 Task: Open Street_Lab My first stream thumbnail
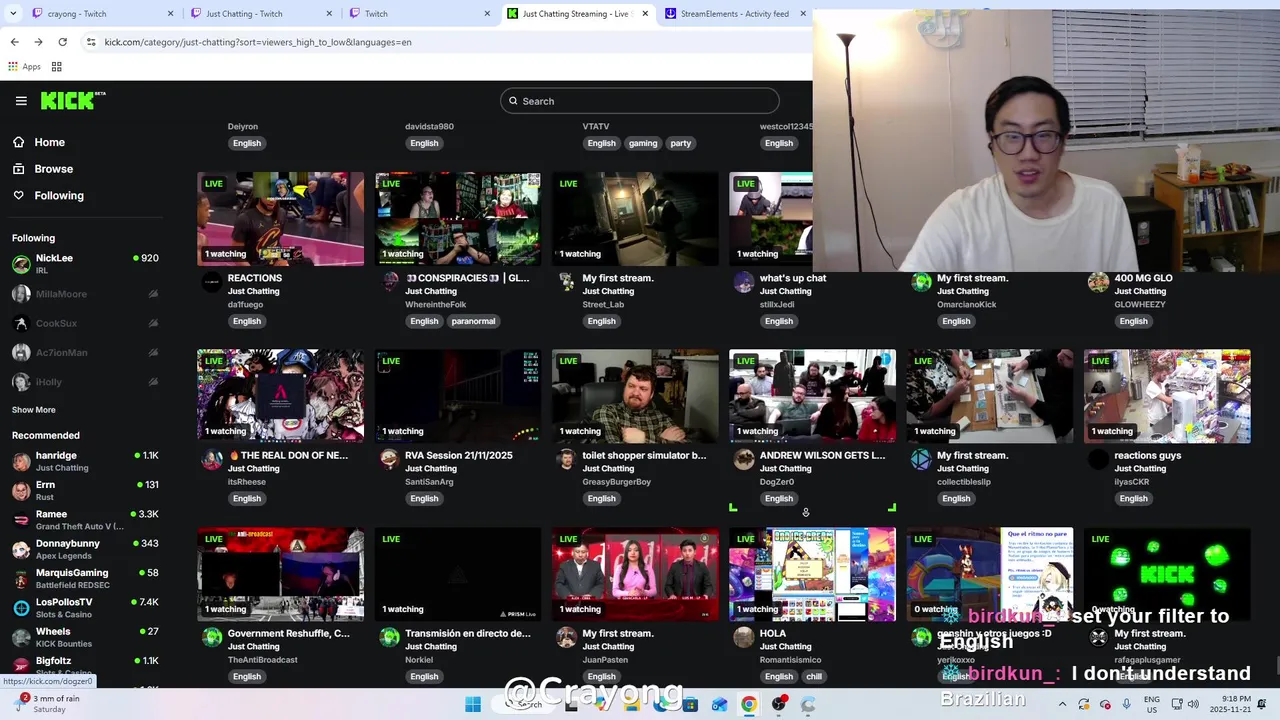point(635,218)
